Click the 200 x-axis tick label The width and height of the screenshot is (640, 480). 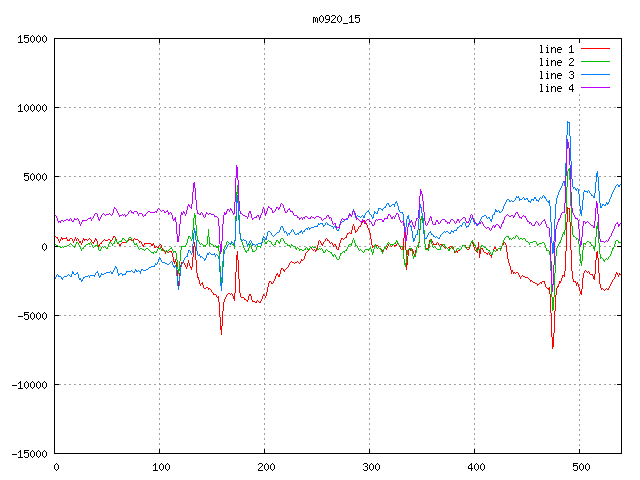(x=265, y=467)
